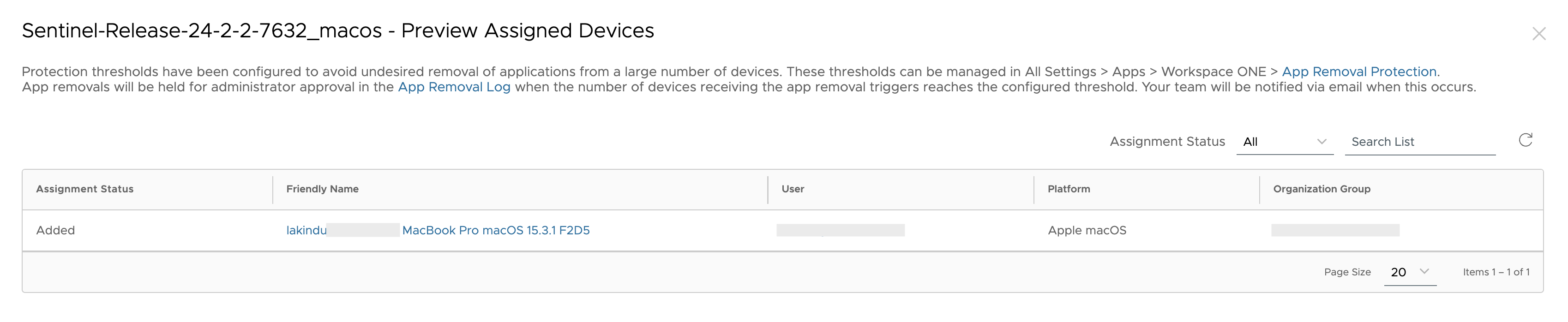Select the Apple macOS platform cell
Screen dimensions: 1568x322
pyautogui.click(x=1087, y=230)
